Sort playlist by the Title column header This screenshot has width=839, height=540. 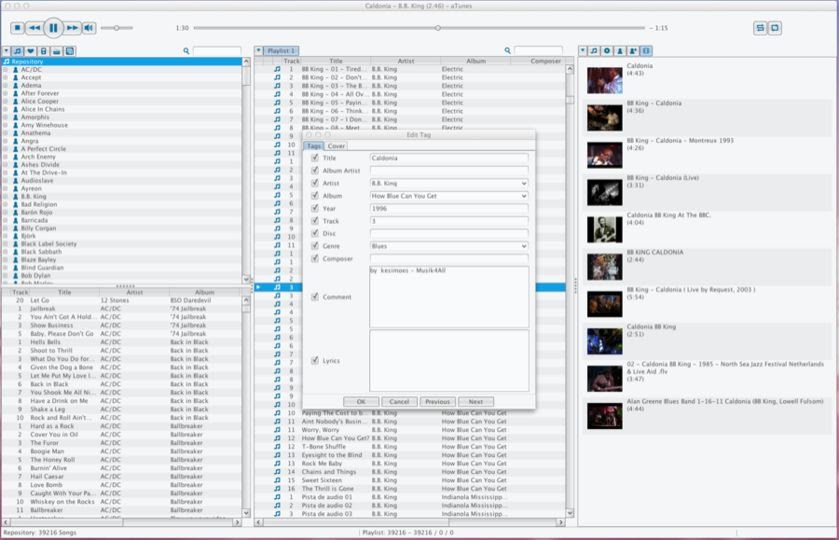pyautogui.click(x=335, y=61)
